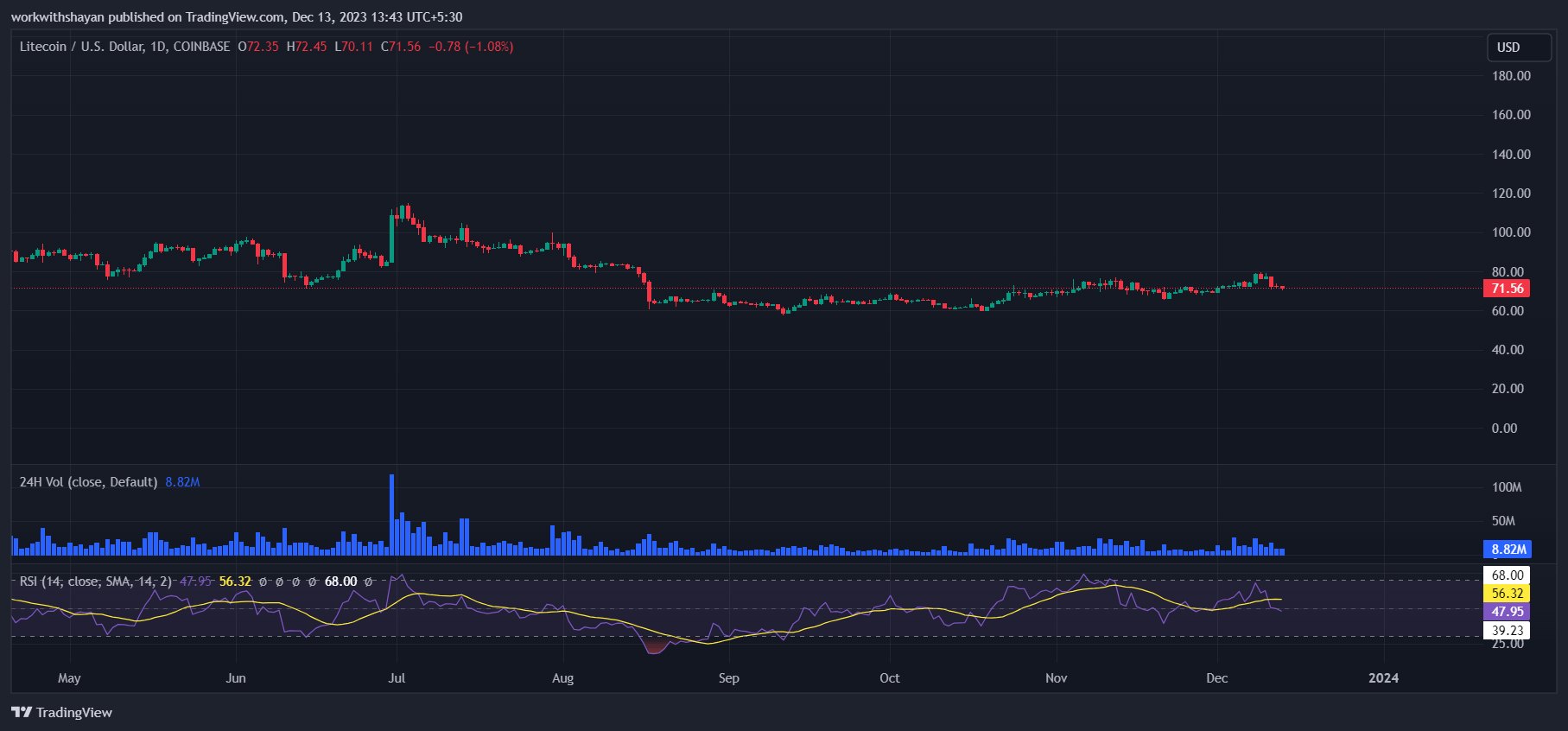Open the TradingView wordmark link
The width and height of the screenshot is (1568, 731).
[74, 712]
